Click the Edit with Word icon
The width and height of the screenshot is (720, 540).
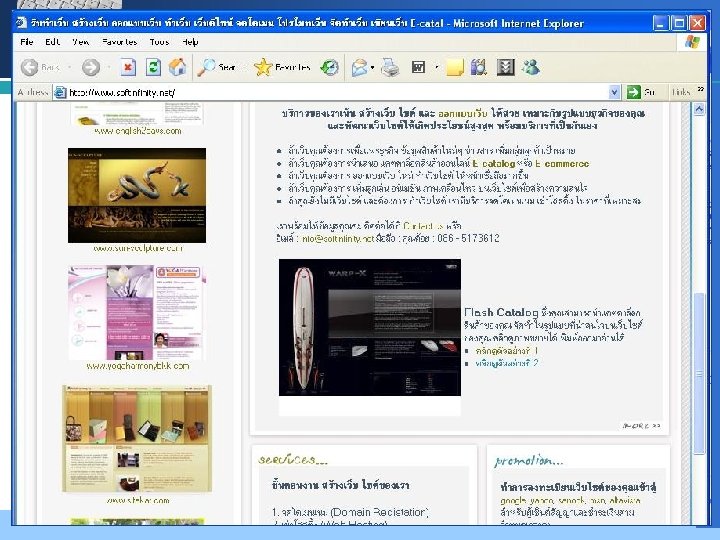[418, 68]
